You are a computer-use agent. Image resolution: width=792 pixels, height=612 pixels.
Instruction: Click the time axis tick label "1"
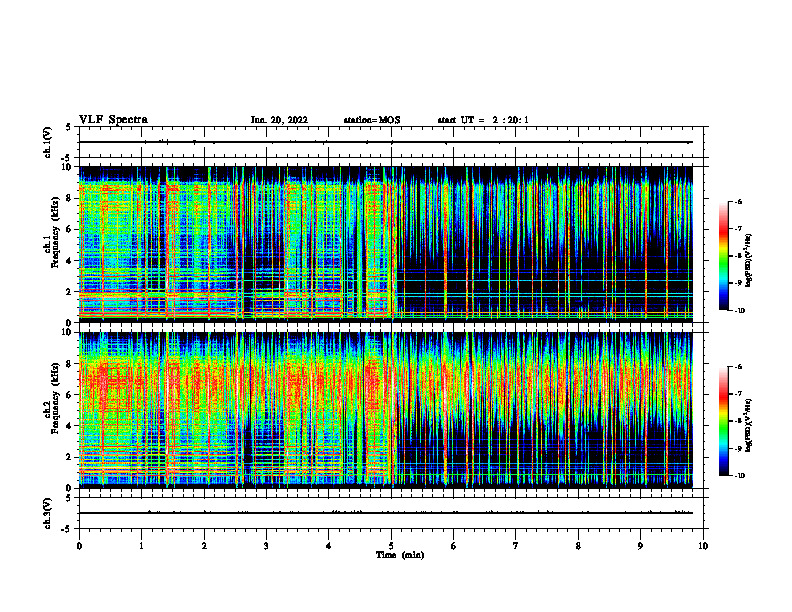(141, 546)
